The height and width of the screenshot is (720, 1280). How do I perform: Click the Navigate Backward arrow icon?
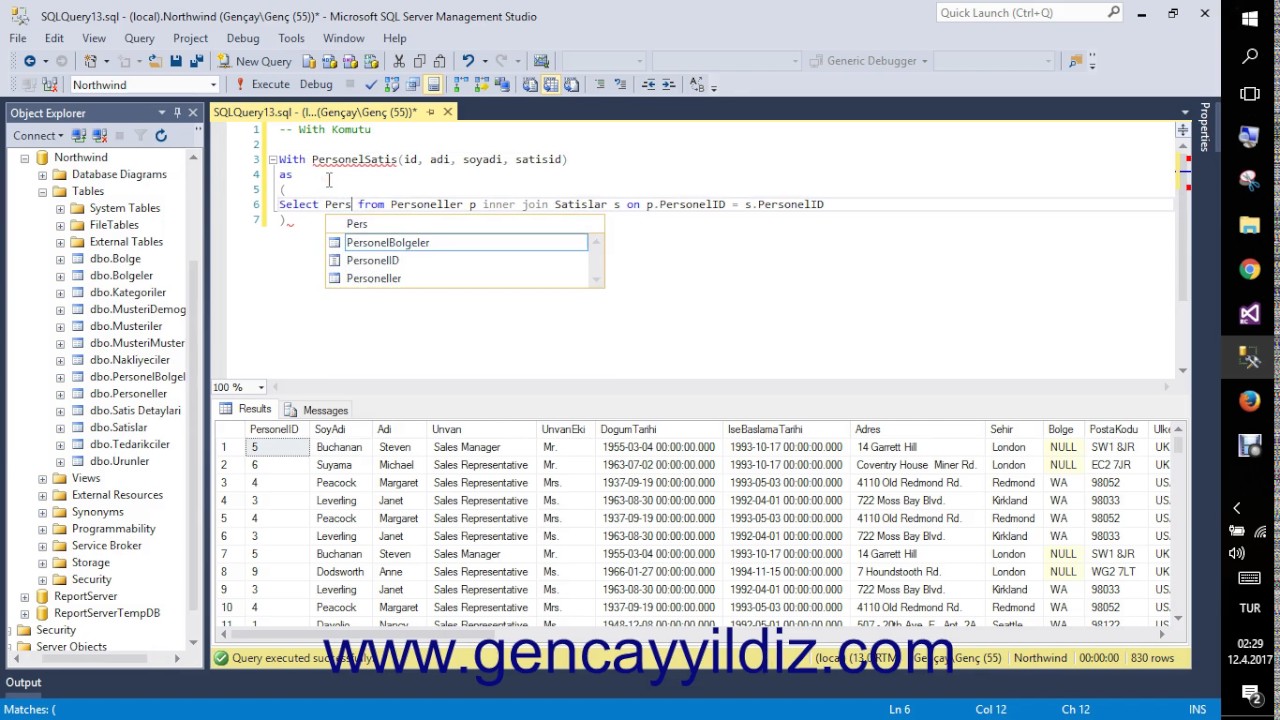(30, 61)
